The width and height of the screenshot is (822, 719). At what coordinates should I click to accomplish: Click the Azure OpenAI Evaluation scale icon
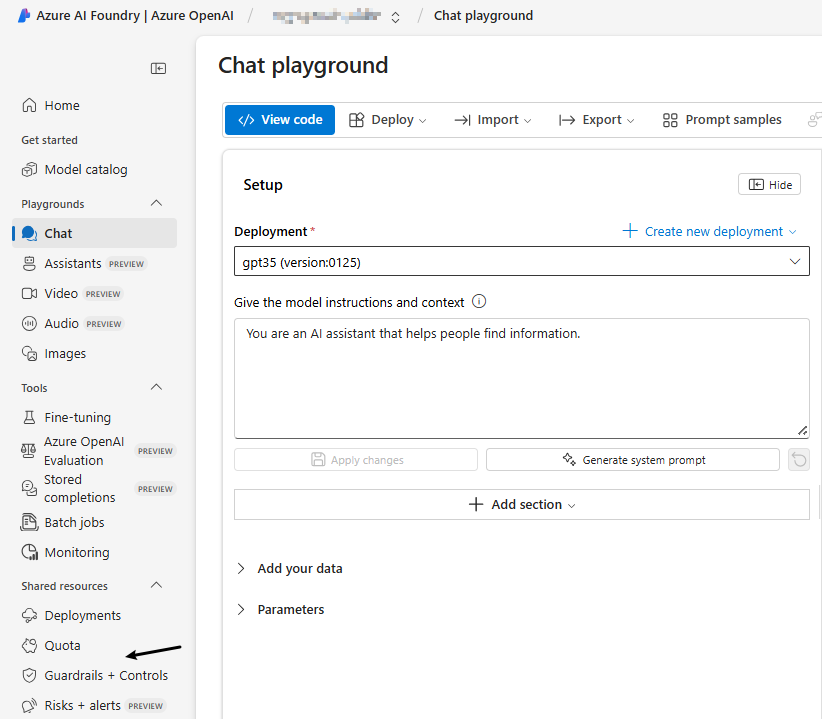coord(28,451)
